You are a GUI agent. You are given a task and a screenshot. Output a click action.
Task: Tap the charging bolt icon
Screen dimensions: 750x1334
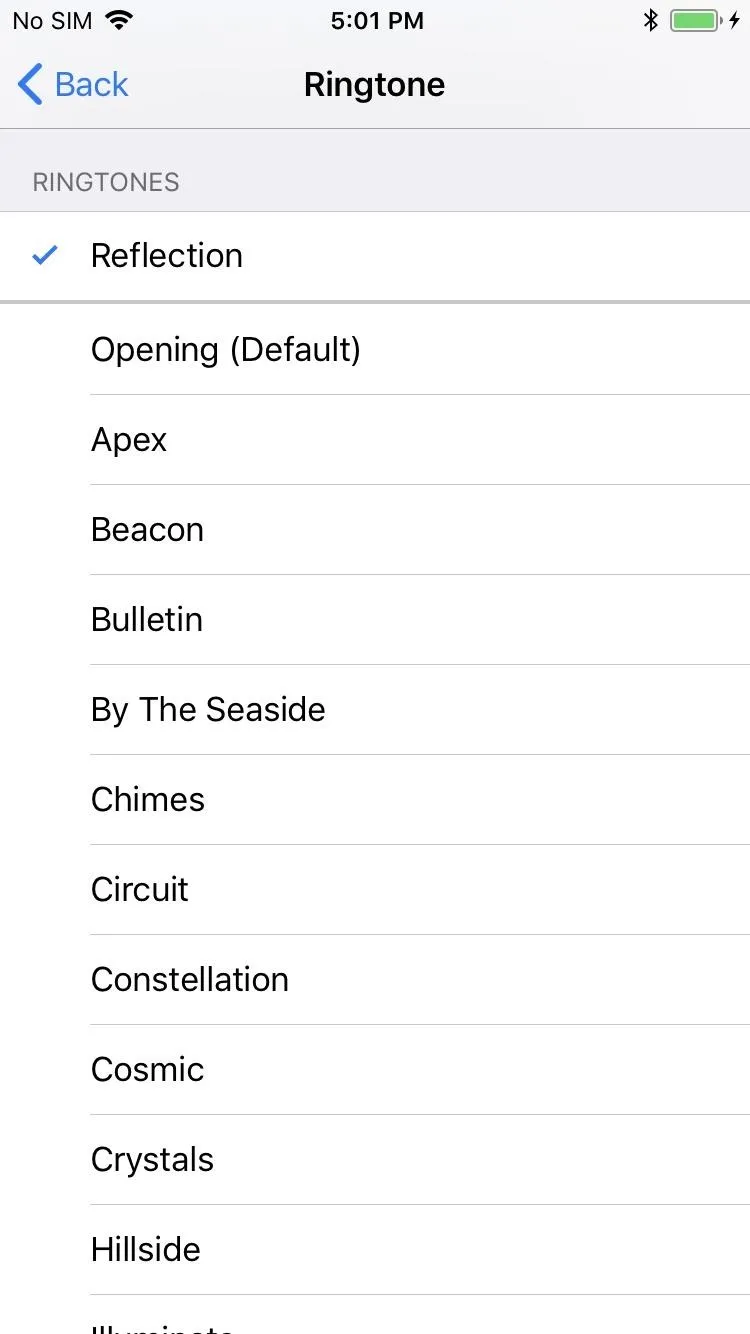735,20
